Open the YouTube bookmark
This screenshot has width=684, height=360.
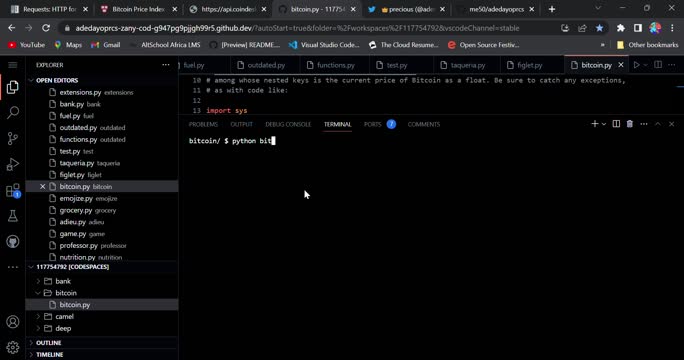coord(27,45)
